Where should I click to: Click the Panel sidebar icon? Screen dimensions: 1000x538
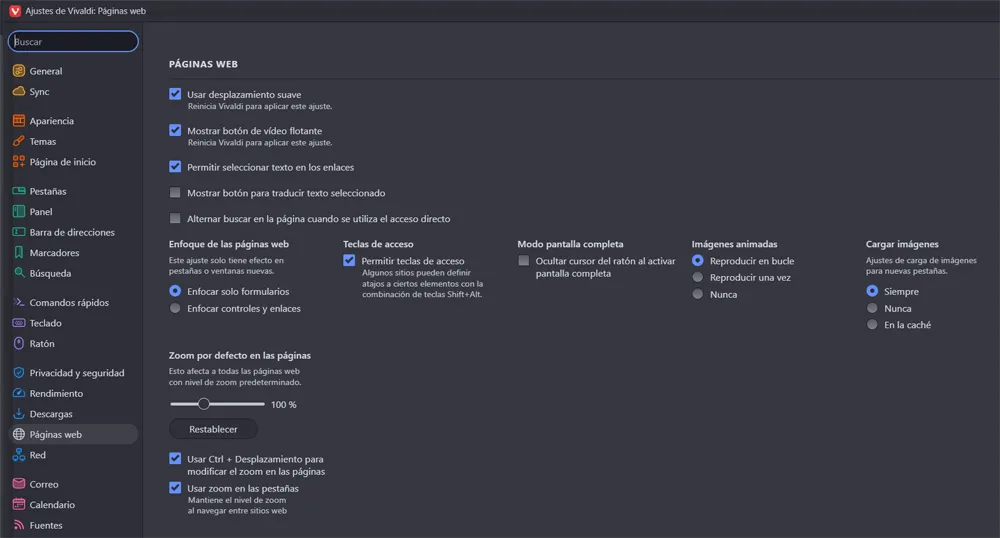(x=19, y=211)
